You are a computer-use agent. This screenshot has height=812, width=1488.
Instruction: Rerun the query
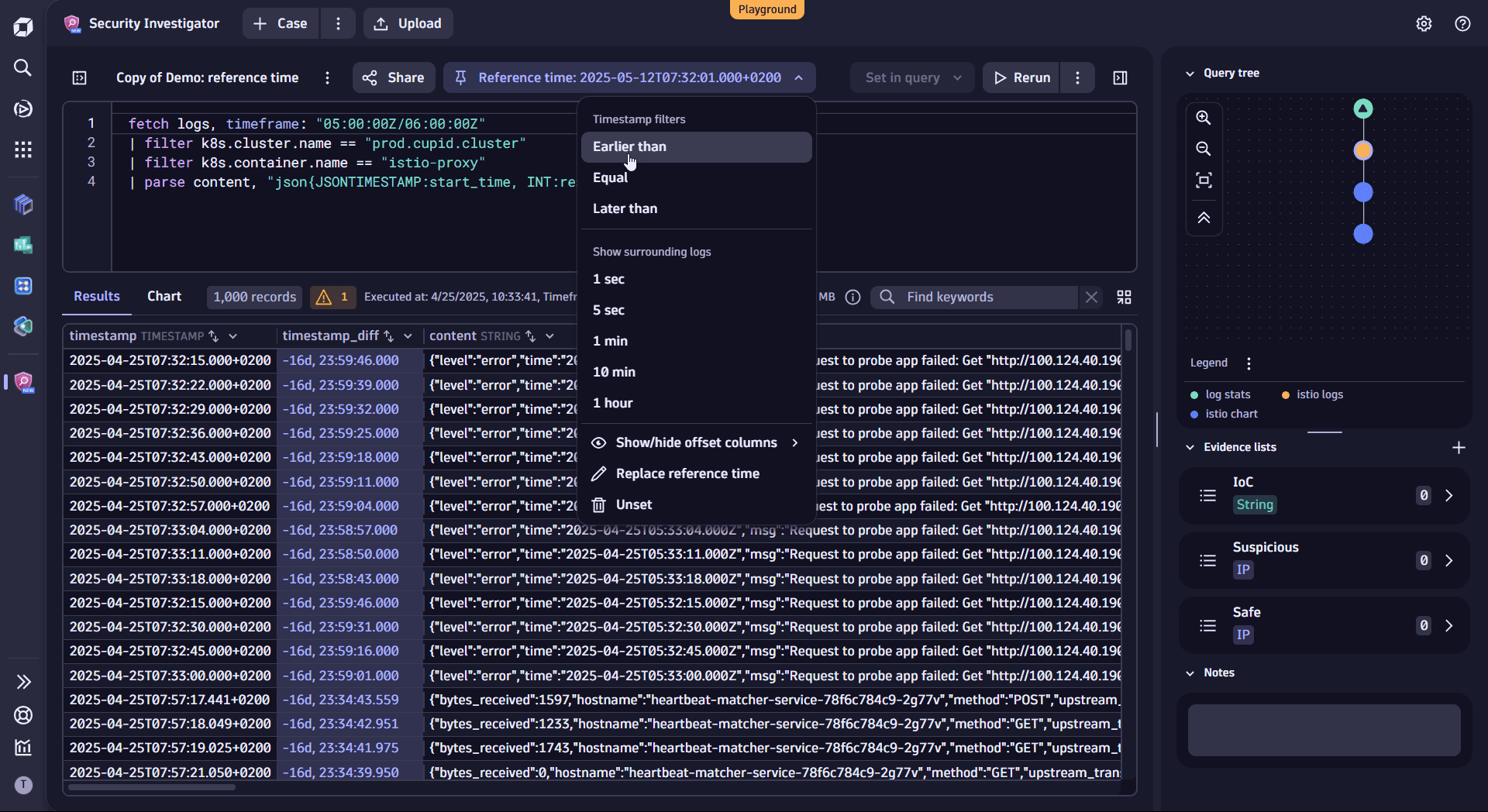coord(1021,77)
